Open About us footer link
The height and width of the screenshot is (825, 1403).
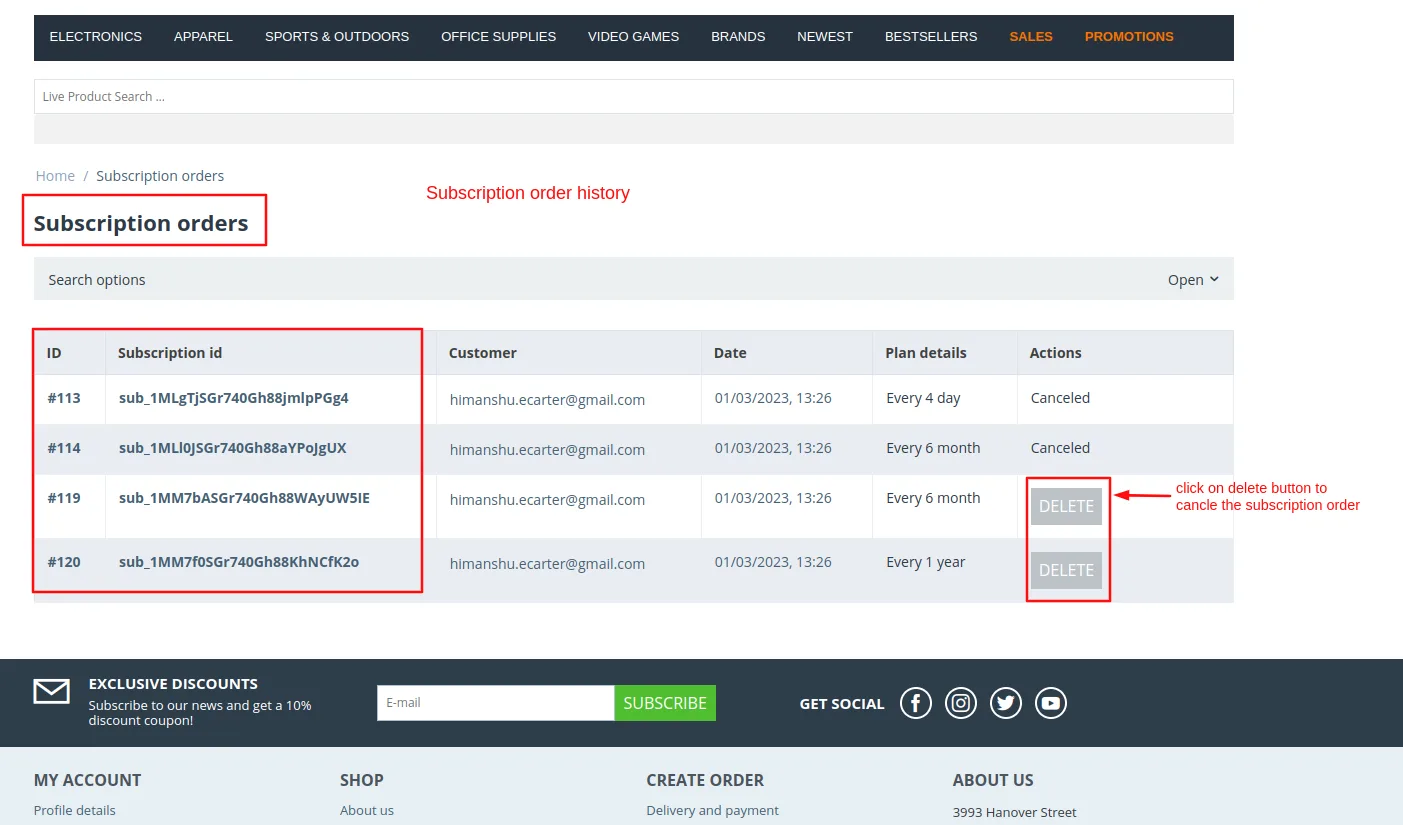(367, 811)
